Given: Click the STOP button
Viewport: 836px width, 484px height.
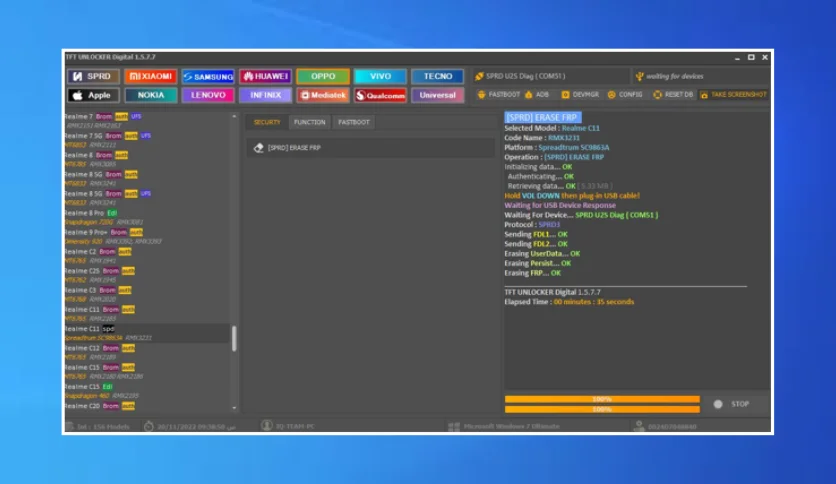Looking at the screenshot, I should (739, 404).
